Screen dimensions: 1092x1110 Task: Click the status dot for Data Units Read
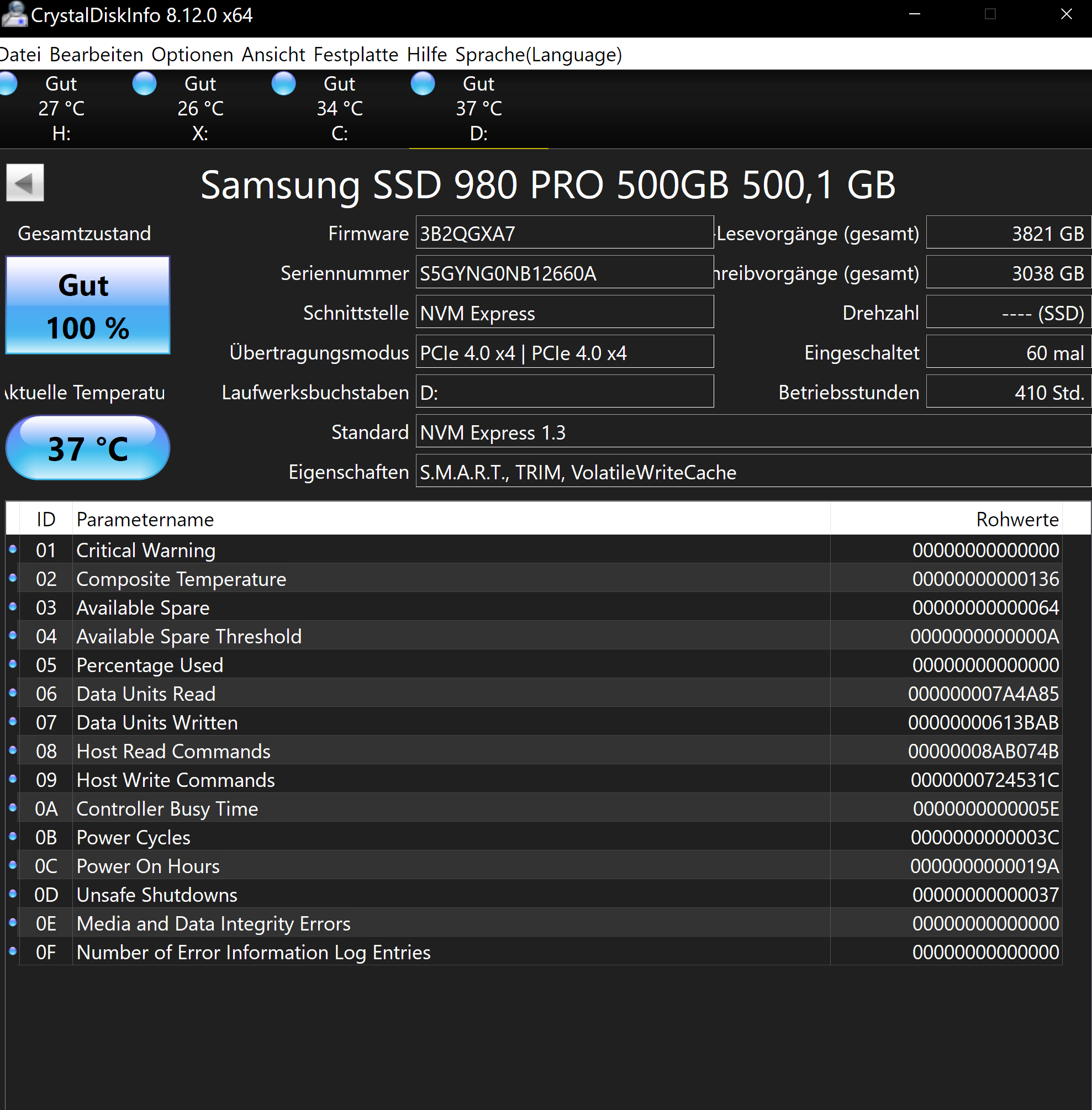point(13,693)
